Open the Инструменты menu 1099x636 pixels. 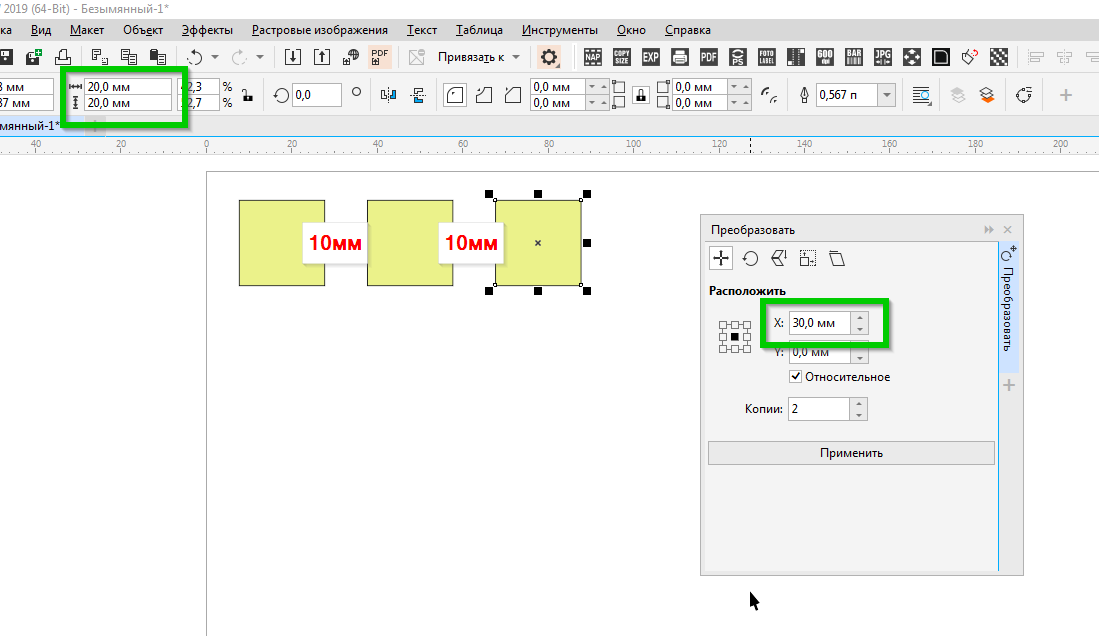click(559, 30)
